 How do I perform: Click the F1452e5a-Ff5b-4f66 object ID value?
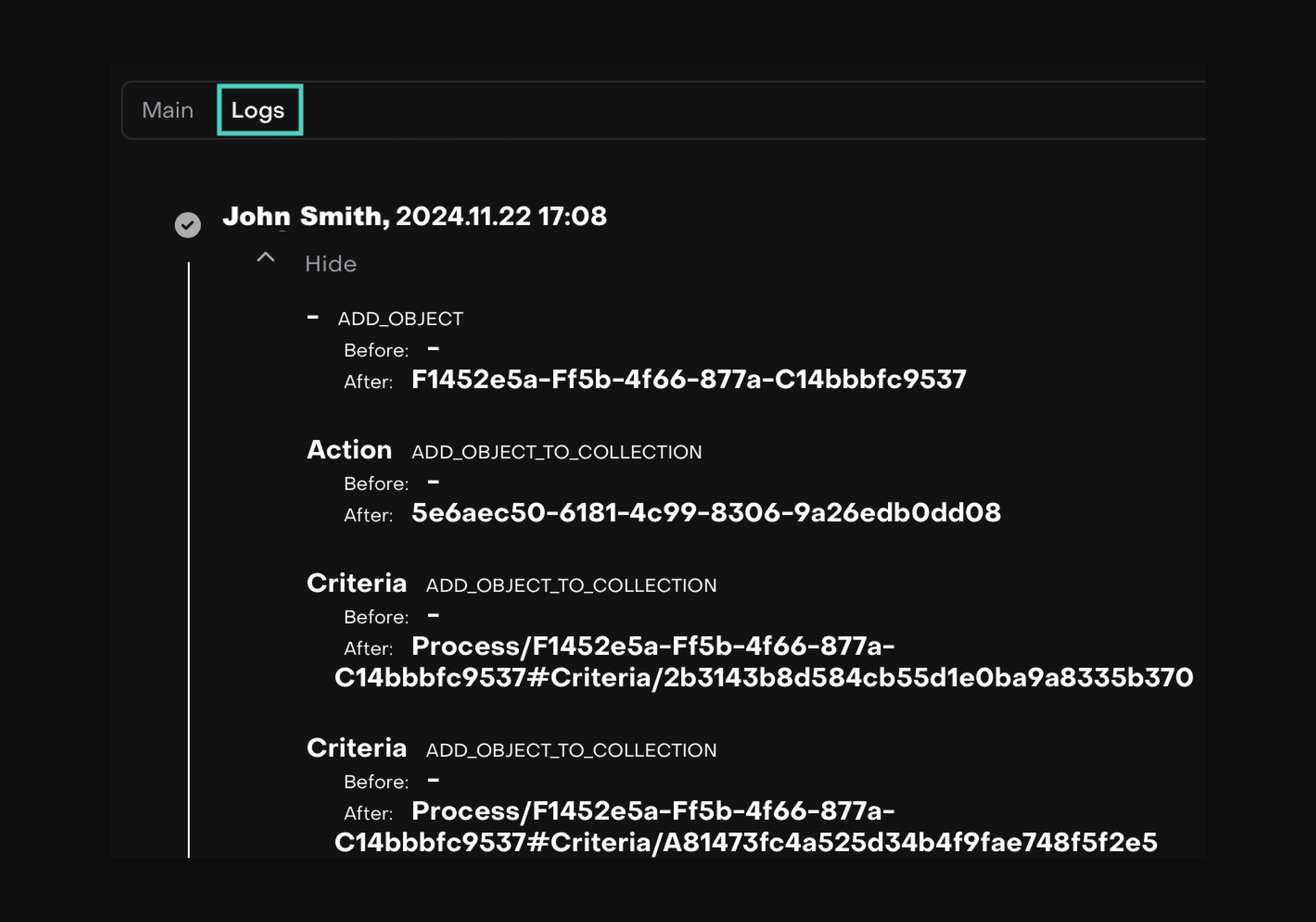688,380
